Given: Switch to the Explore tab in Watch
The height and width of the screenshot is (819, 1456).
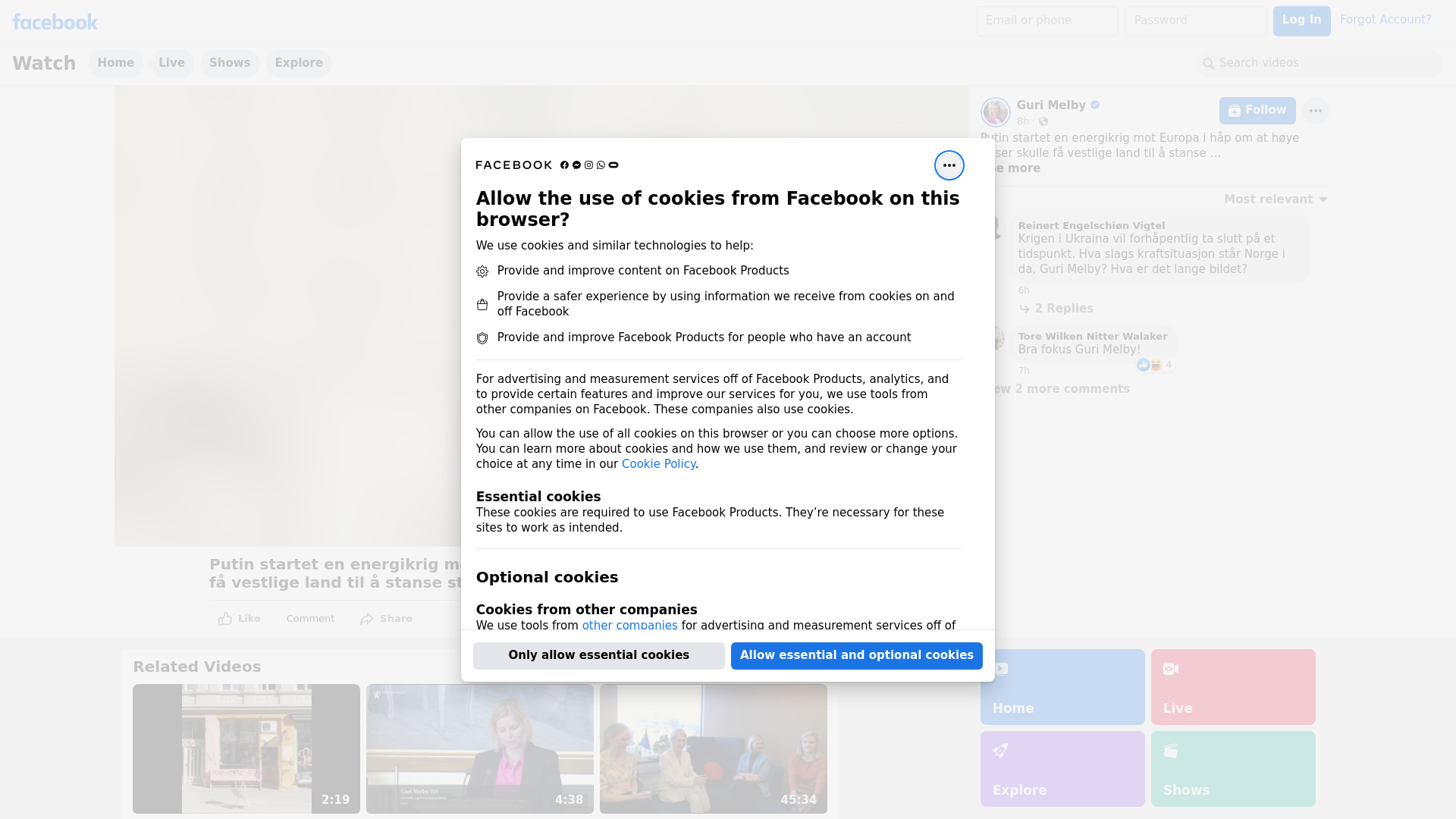Looking at the screenshot, I should (298, 63).
